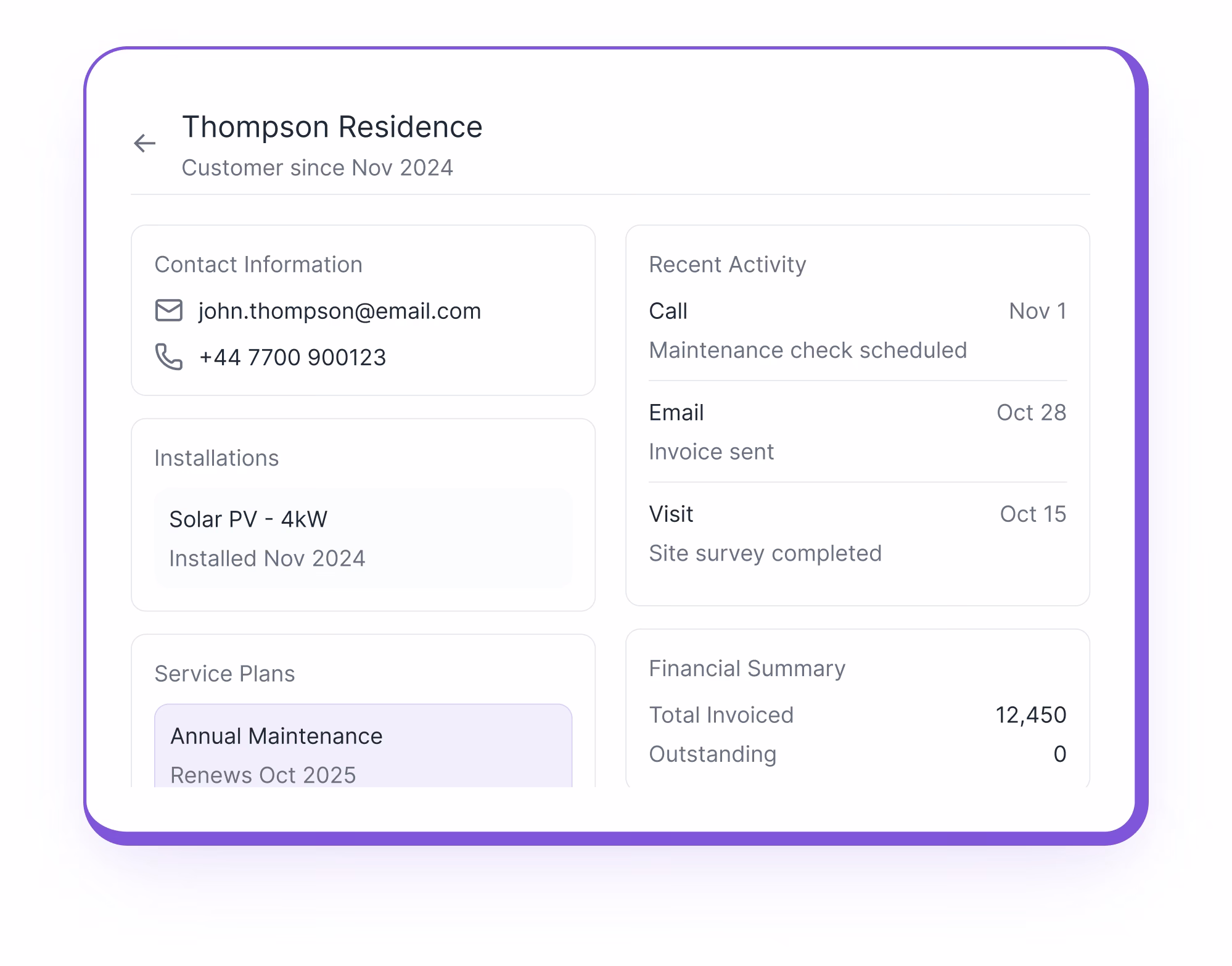Select the email envelope icon

tap(168, 311)
